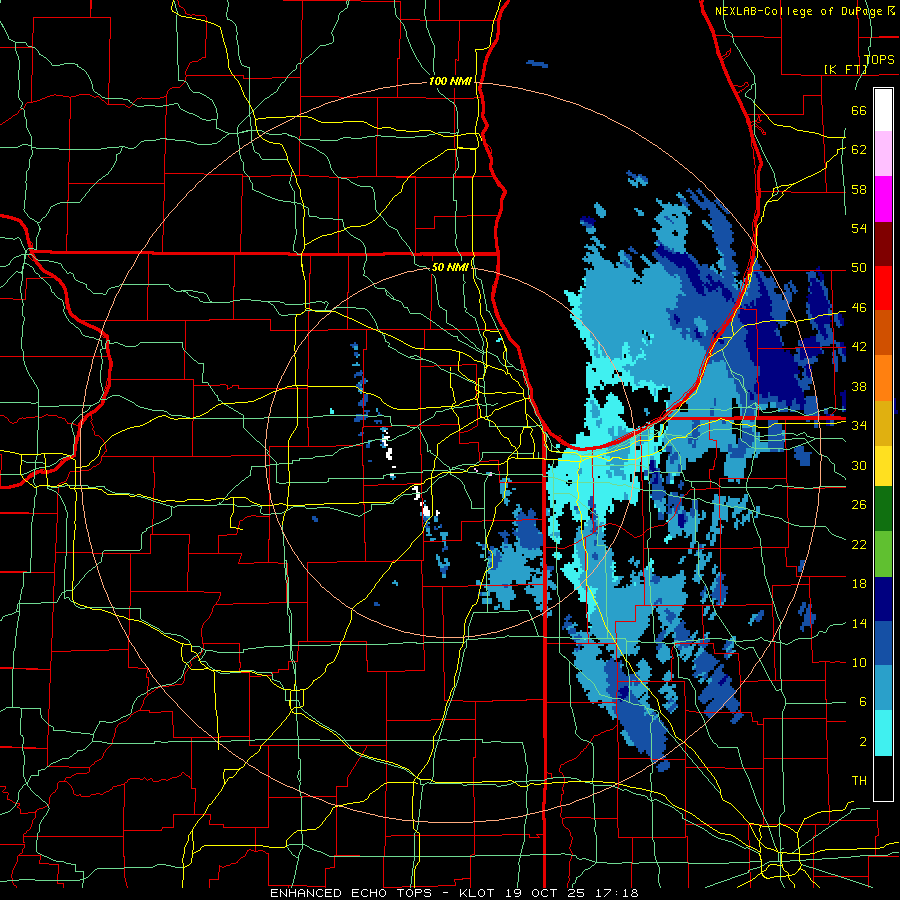Click the yellow legend swatch

pyautogui.click(x=883, y=466)
